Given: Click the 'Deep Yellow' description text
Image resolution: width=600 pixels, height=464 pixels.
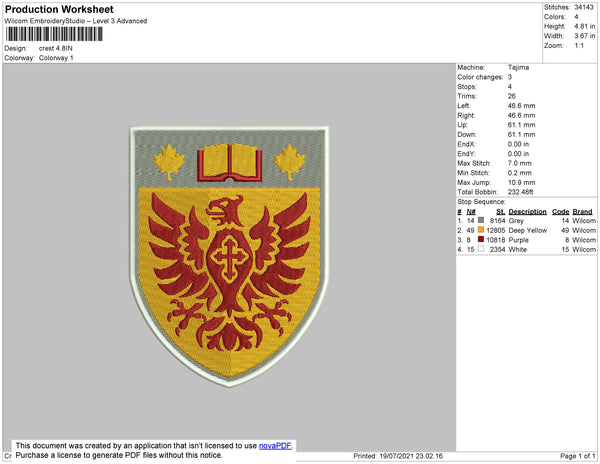Looking at the screenshot, I should [528, 230].
